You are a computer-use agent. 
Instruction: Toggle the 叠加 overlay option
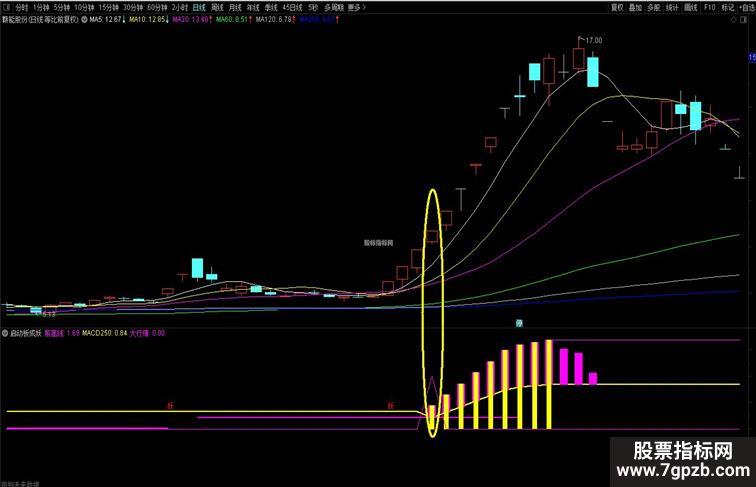pyautogui.click(x=635, y=7)
